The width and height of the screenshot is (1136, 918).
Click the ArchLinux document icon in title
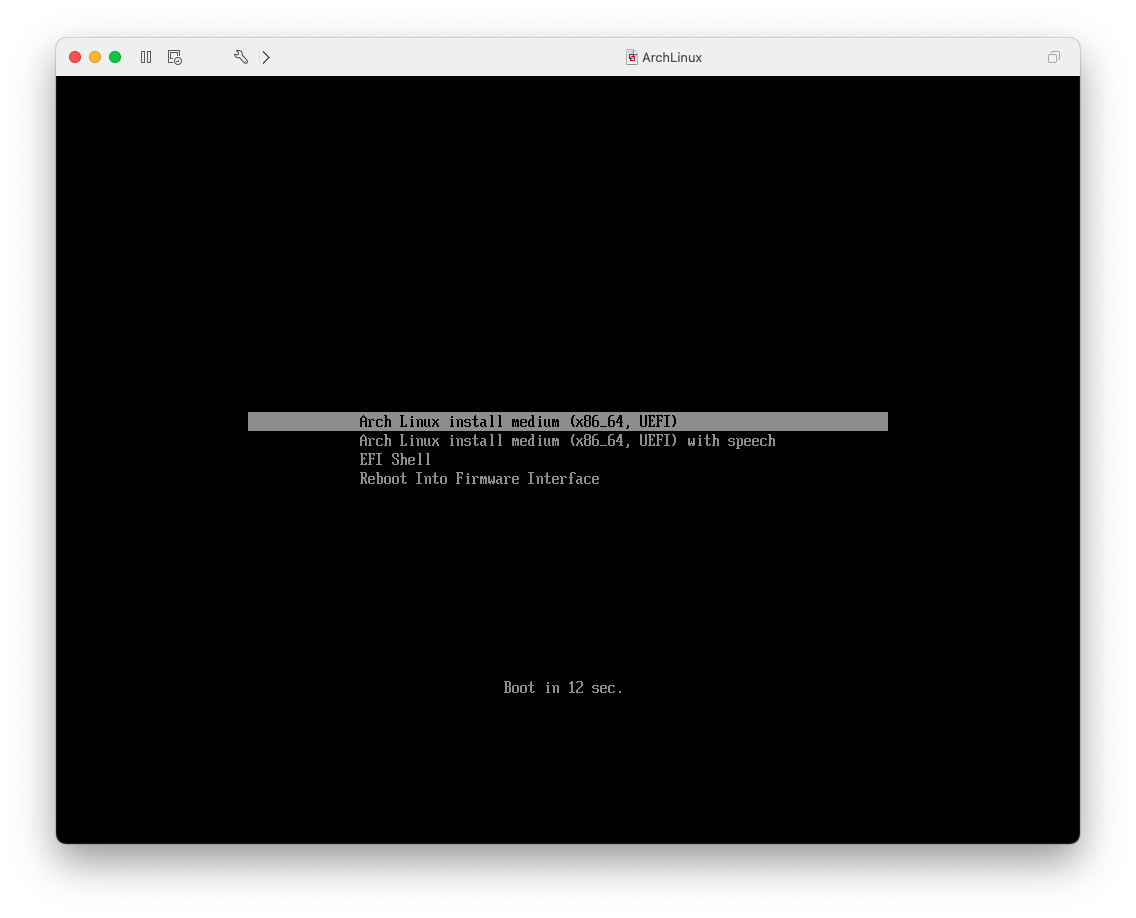(x=632, y=57)
